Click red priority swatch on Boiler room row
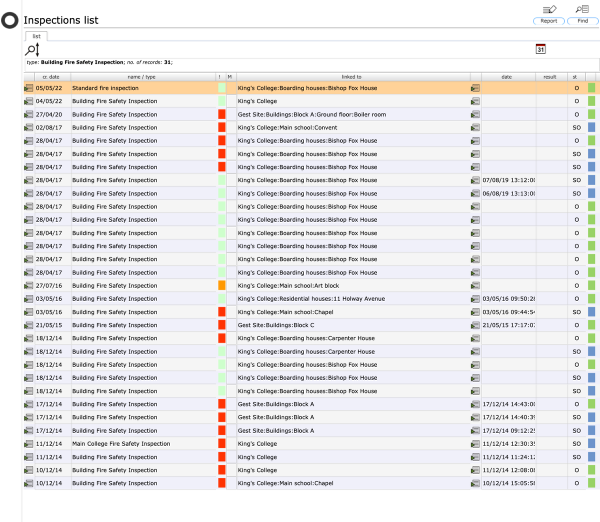 [x=222, y=115]
